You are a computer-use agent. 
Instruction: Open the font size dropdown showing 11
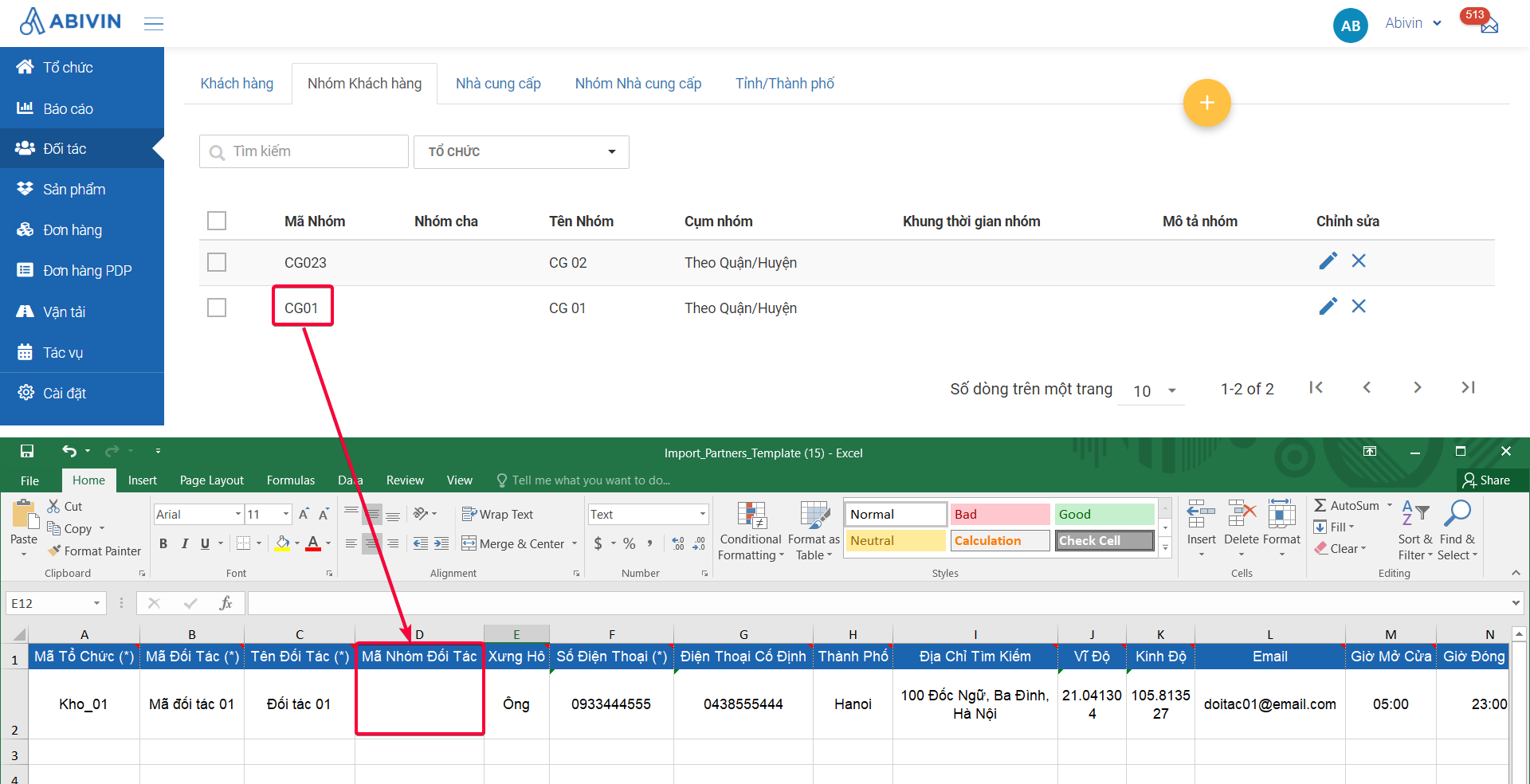pyautogui.click(x=285, y=514)
